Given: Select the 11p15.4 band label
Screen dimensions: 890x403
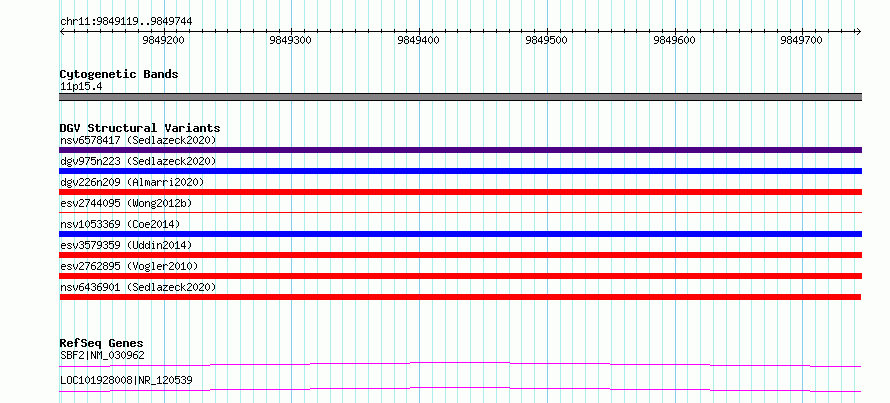Looking at the screenshot, I should tap(81, 87).
